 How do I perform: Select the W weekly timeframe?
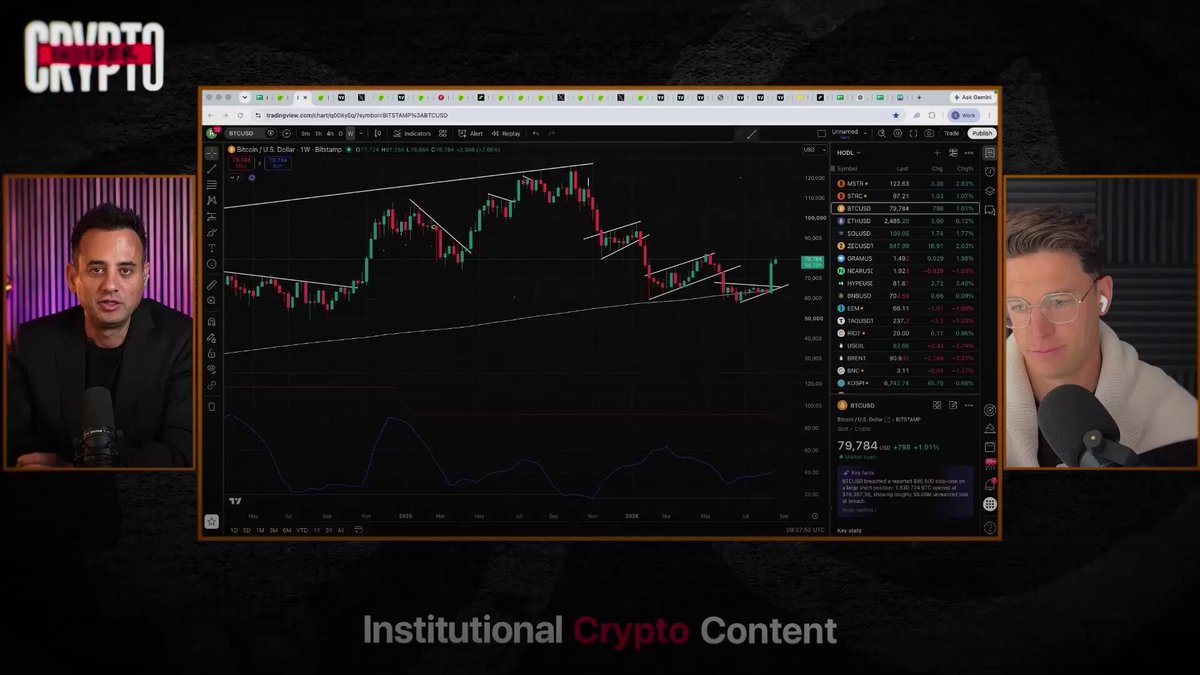(x=350, y=133)
